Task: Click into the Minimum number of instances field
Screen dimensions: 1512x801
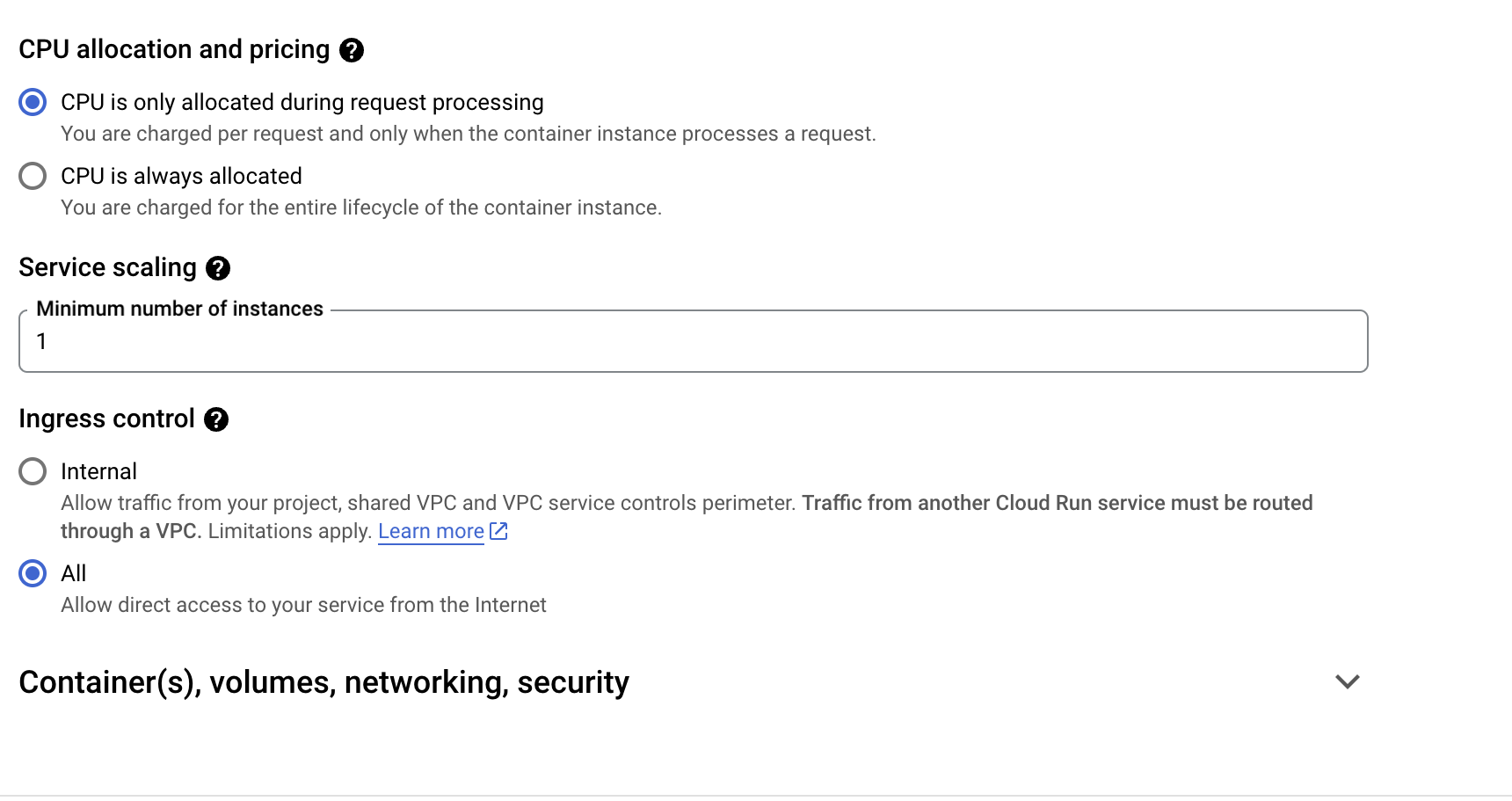Action: (693, 342)
